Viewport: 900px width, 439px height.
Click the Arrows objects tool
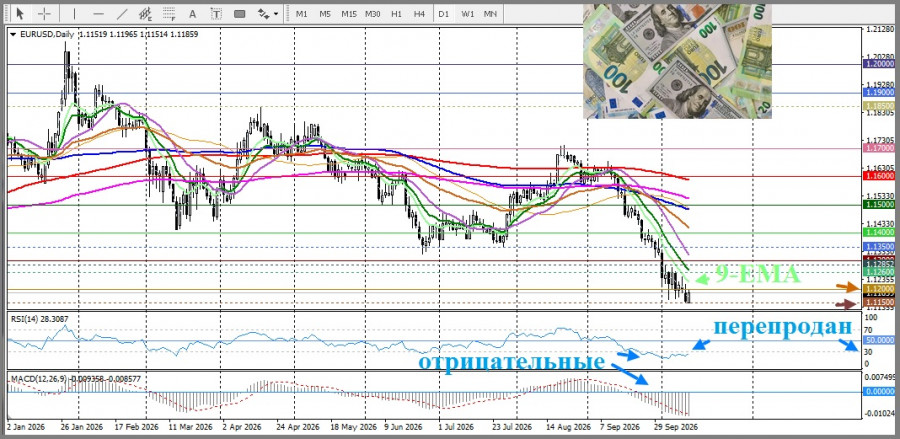(263, 13)
